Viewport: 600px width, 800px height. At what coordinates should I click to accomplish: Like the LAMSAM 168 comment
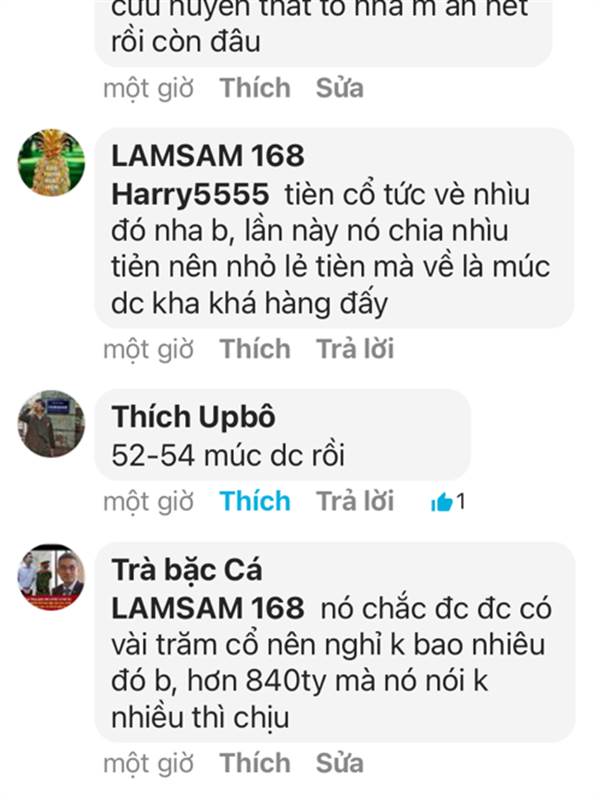tap(255, 349)
